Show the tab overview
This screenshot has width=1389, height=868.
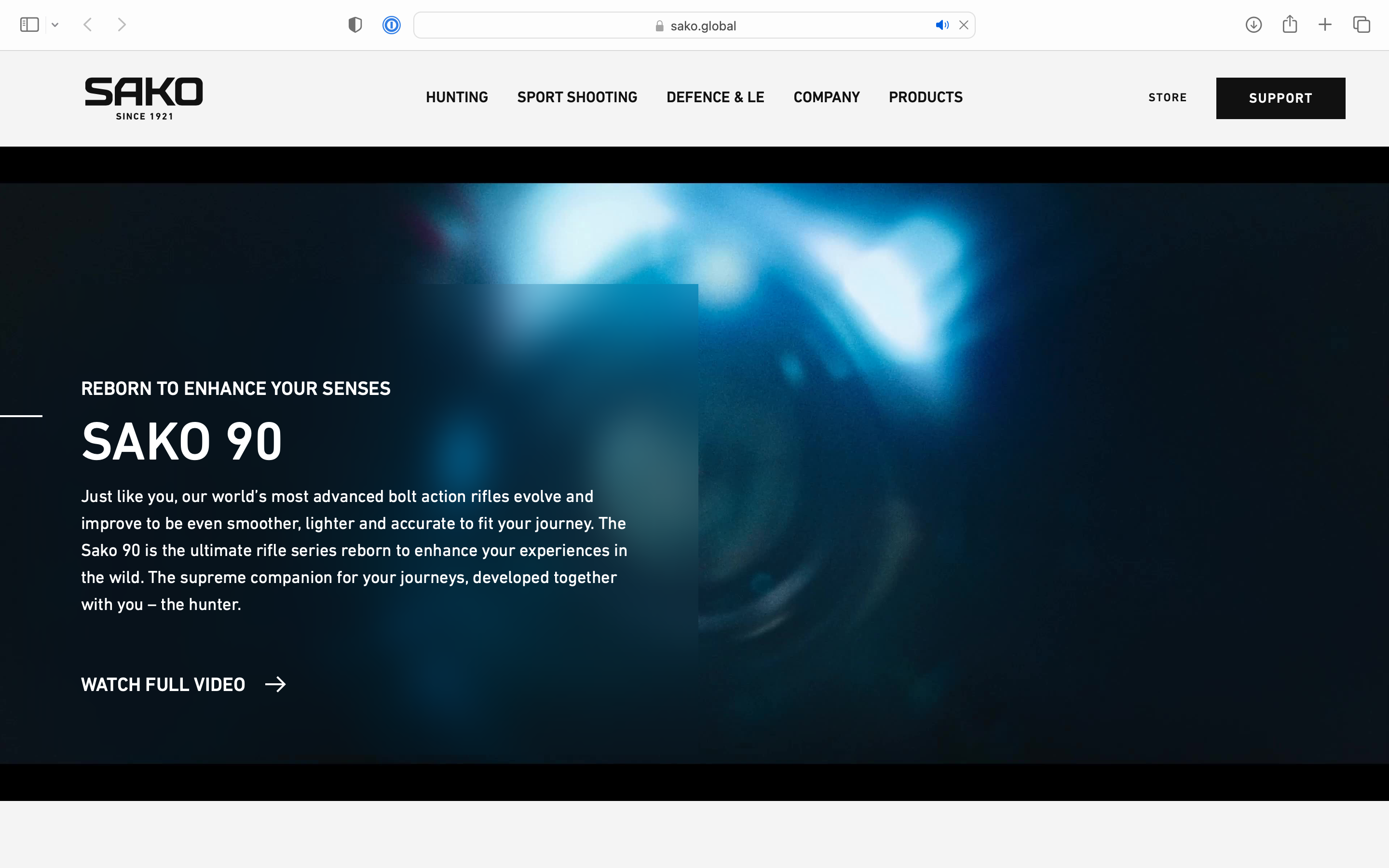pyautogui.click(x=1362, y=25)
